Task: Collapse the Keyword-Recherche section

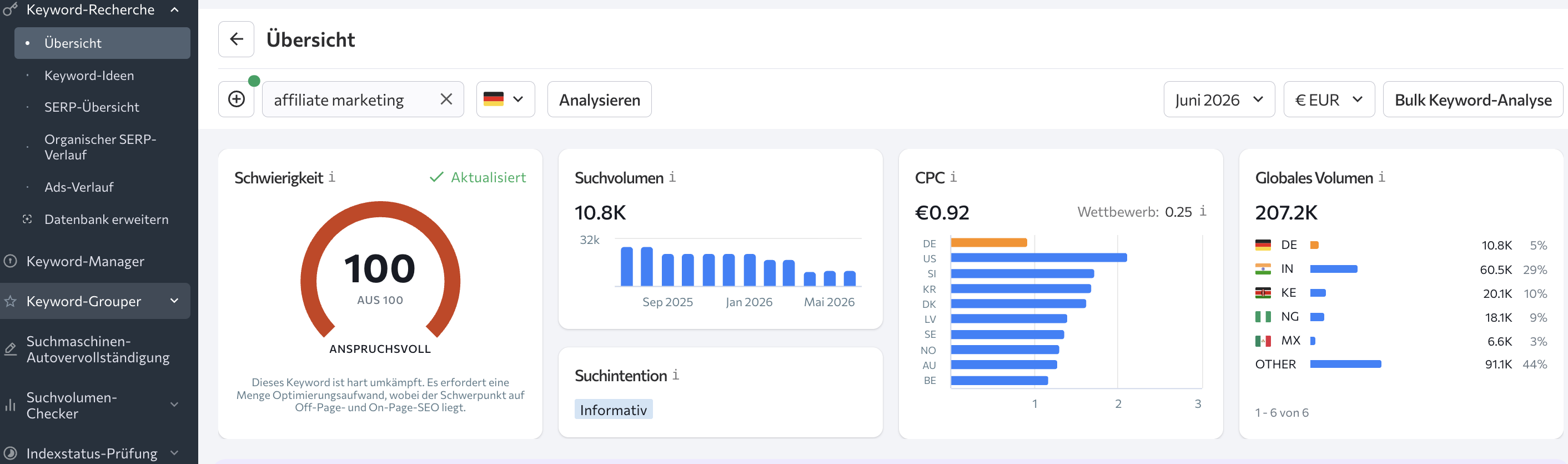Action: pyautogui.click(x=175, y=10)
